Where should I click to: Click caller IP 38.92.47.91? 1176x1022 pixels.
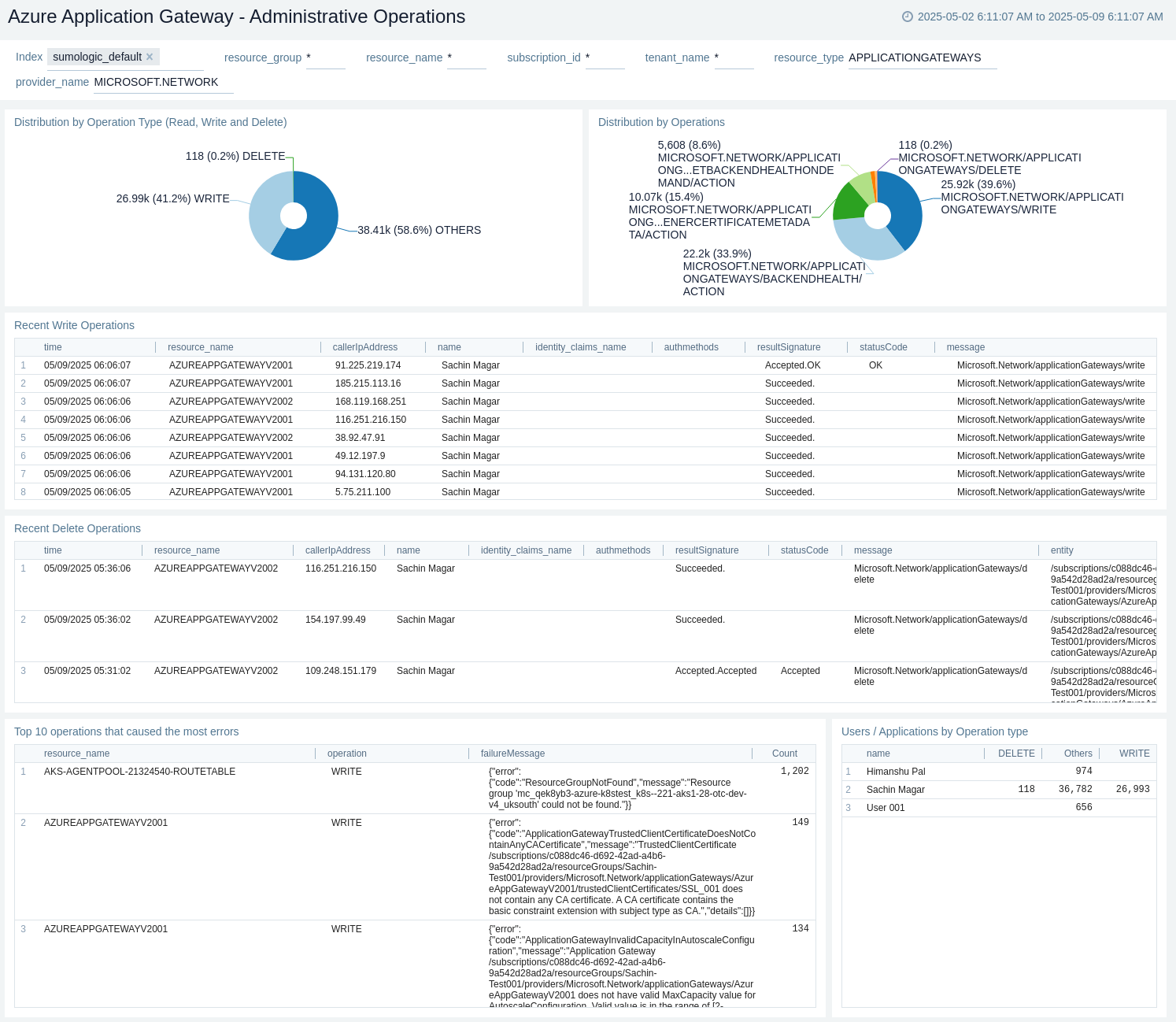click(361, 438)
